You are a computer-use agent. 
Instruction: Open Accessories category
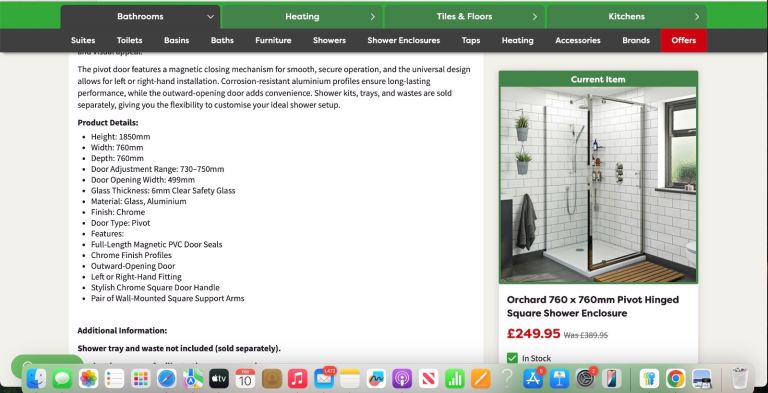pyautogui.click(x=578, y=40)
